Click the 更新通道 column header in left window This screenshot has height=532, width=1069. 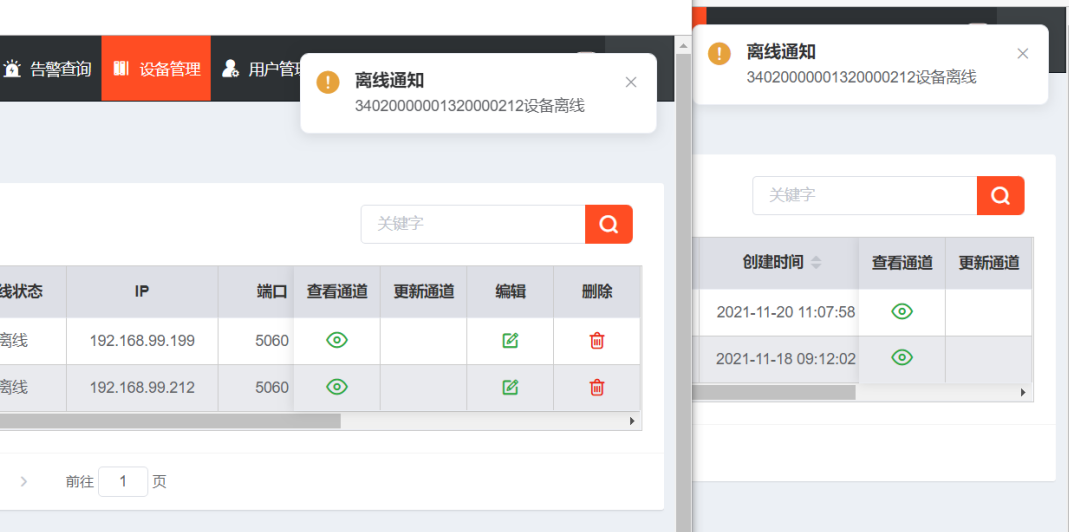[423, 292]
